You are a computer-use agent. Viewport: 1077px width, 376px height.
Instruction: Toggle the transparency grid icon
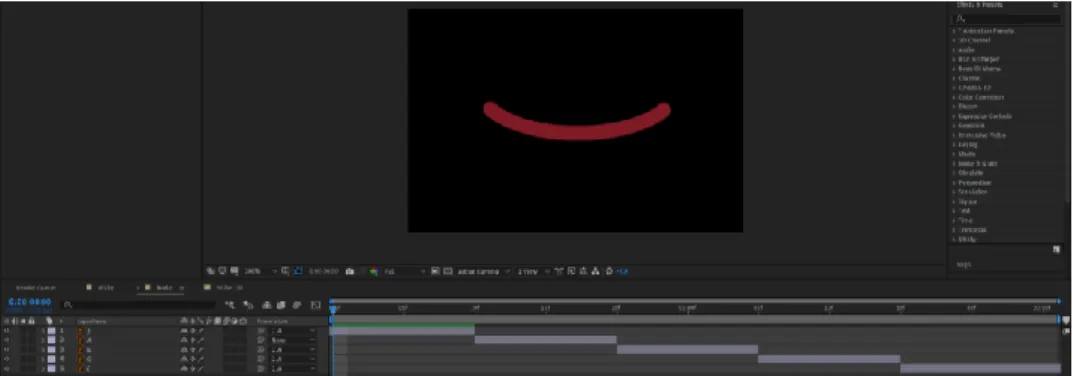[x=448, y=272]
